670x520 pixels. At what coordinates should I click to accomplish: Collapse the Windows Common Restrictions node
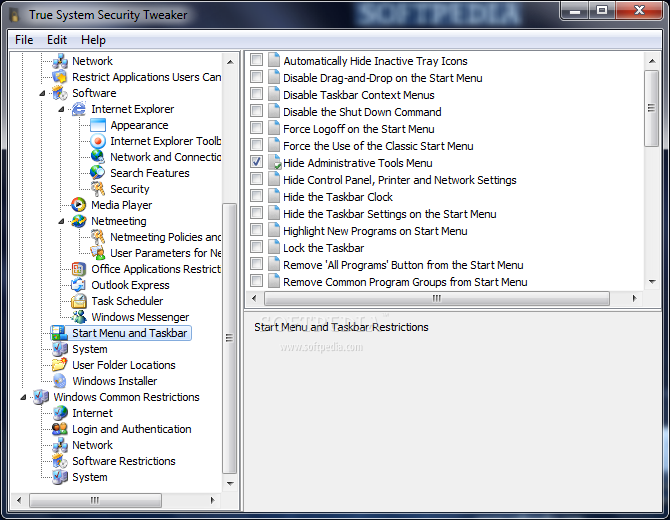23,397
